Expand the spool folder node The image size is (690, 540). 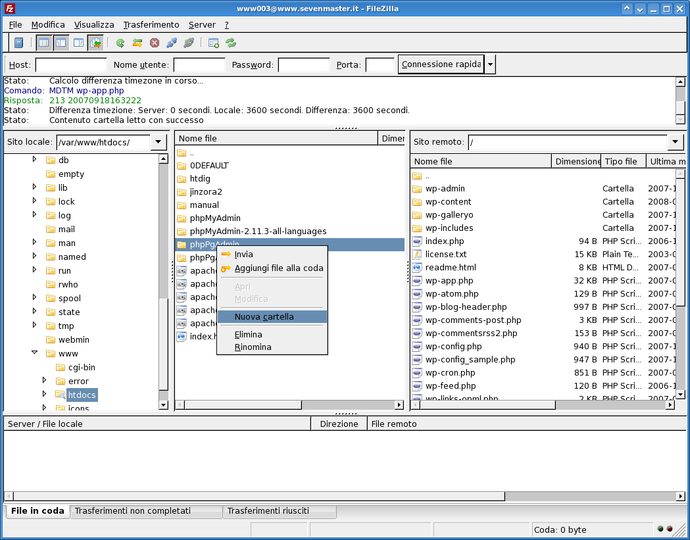point(34,297)
